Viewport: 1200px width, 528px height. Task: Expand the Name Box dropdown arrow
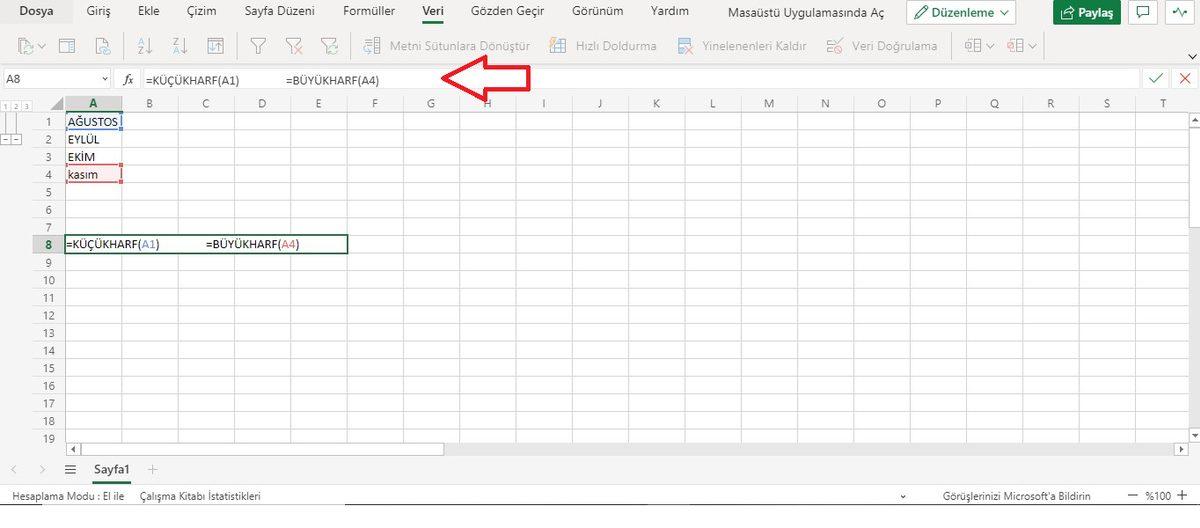(x=105, y=78)
